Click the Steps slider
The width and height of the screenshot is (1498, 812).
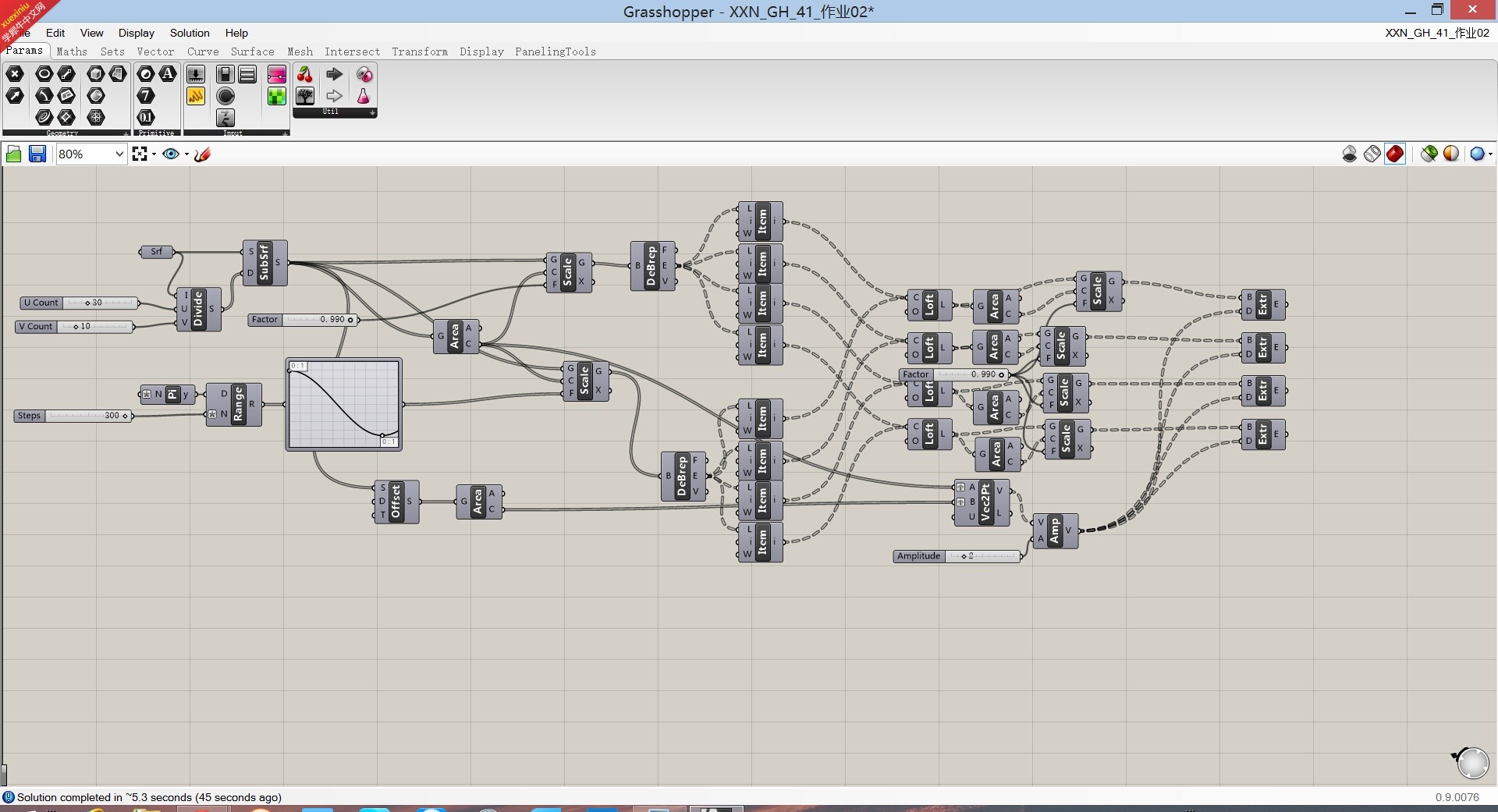(74, 416)
